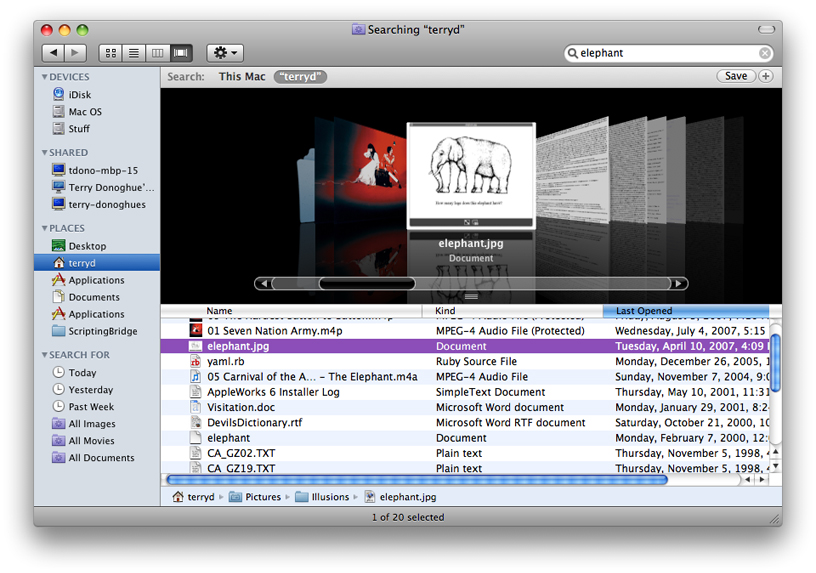Open iDisk in the sidebar

(79, 95)
